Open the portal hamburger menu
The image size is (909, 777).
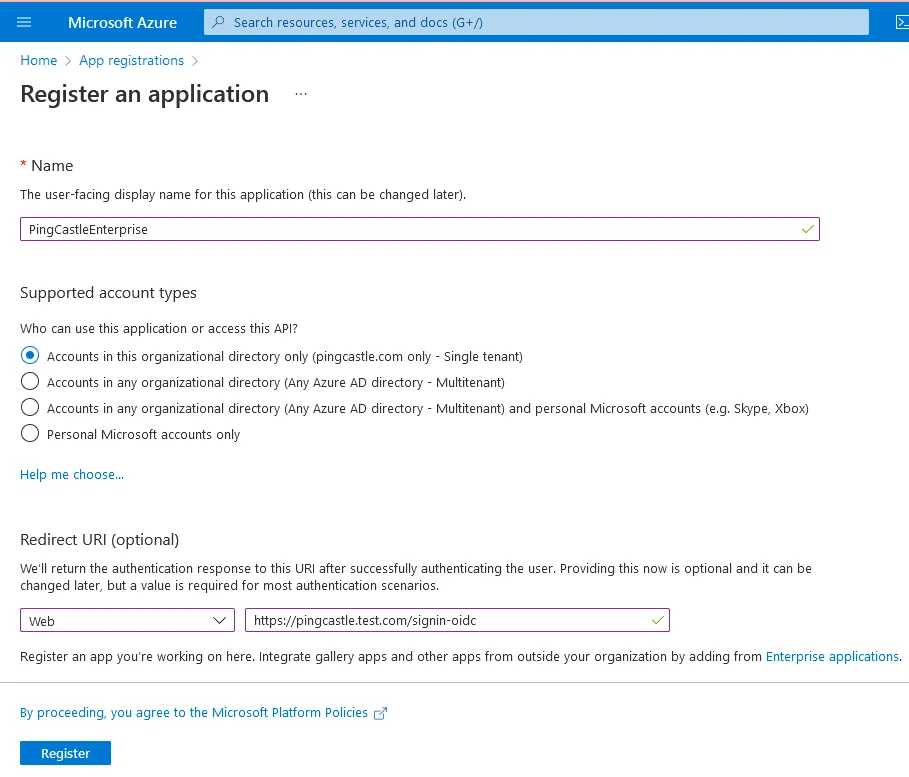tap(24, 21)
